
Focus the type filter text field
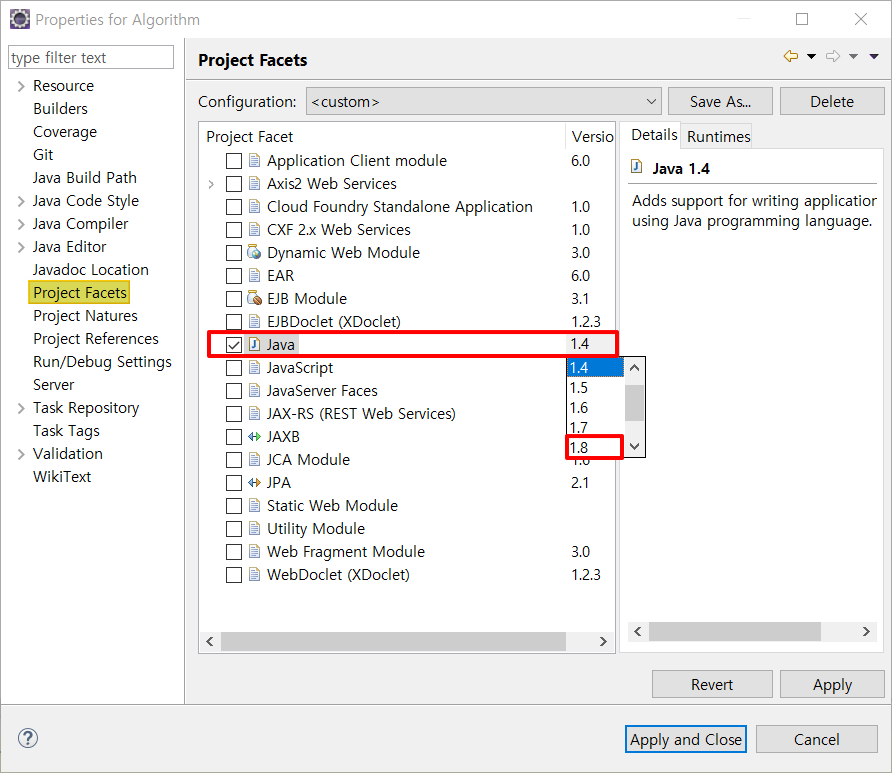[x=91, y=57]
